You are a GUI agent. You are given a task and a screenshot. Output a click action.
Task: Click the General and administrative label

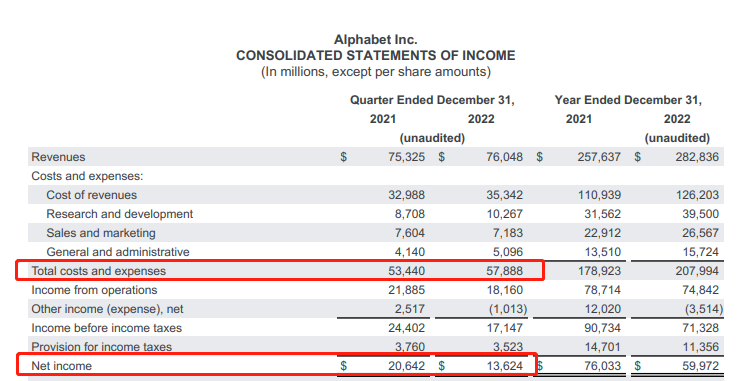click(x=118, y=252)
